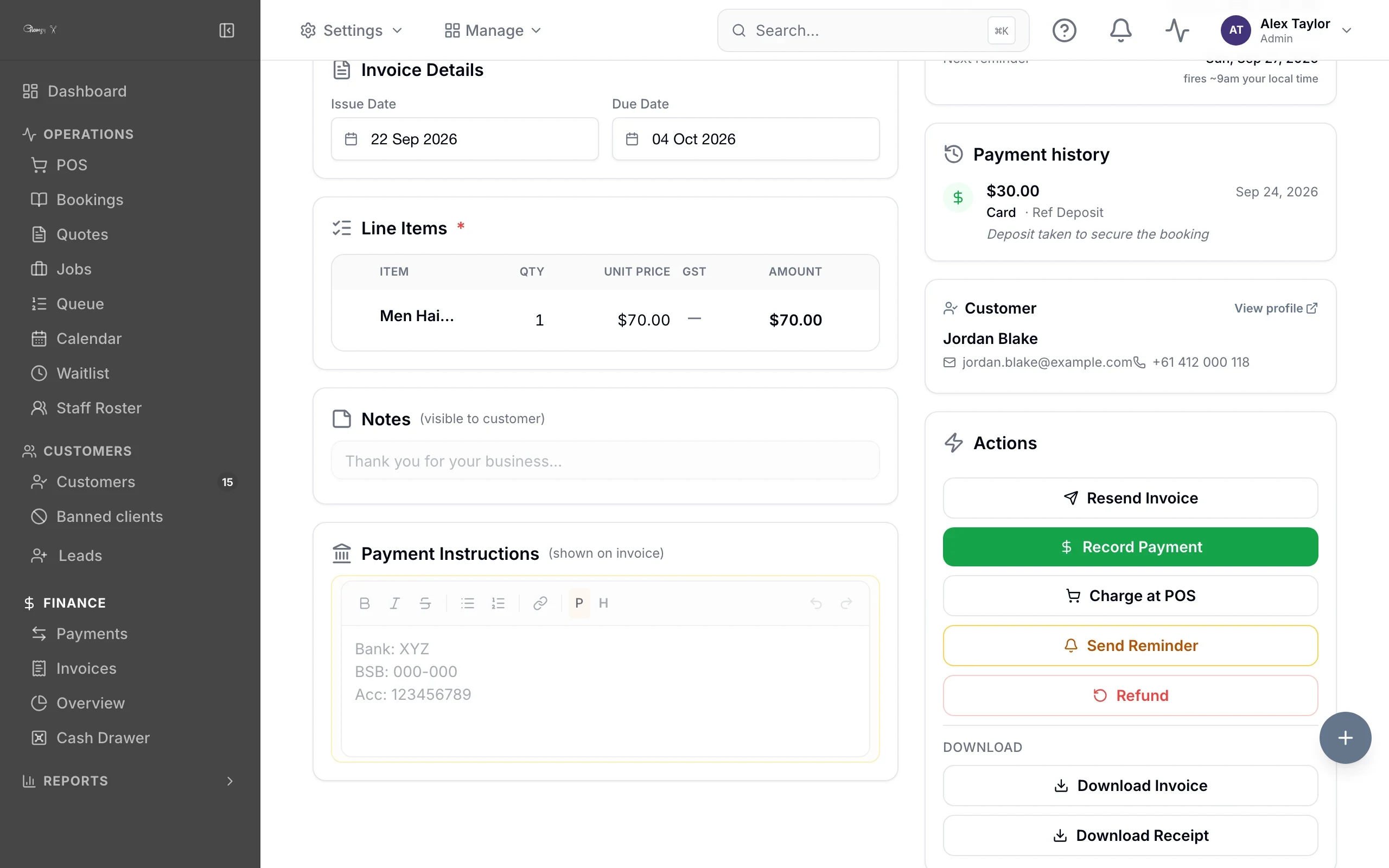This screenshot has height=868, width=1389.
Task: Toggle strikethrough formatting in editor
Action: pos(425,603)
